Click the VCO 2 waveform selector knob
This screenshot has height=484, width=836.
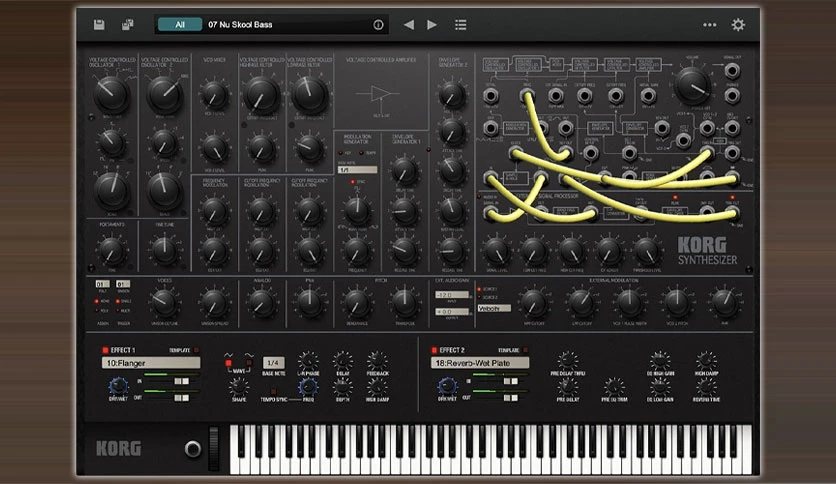click(x=165, y=94)
